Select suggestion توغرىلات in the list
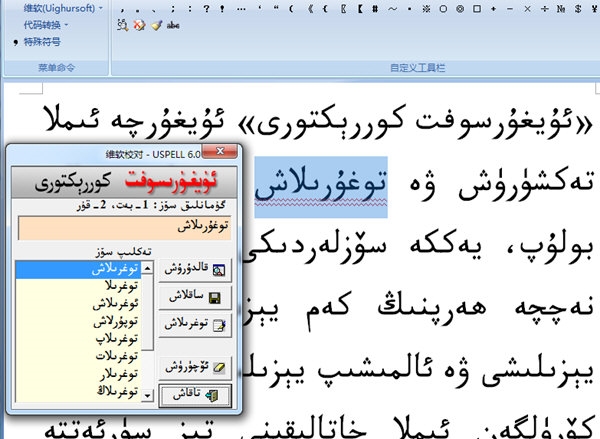 pos(78,357)
